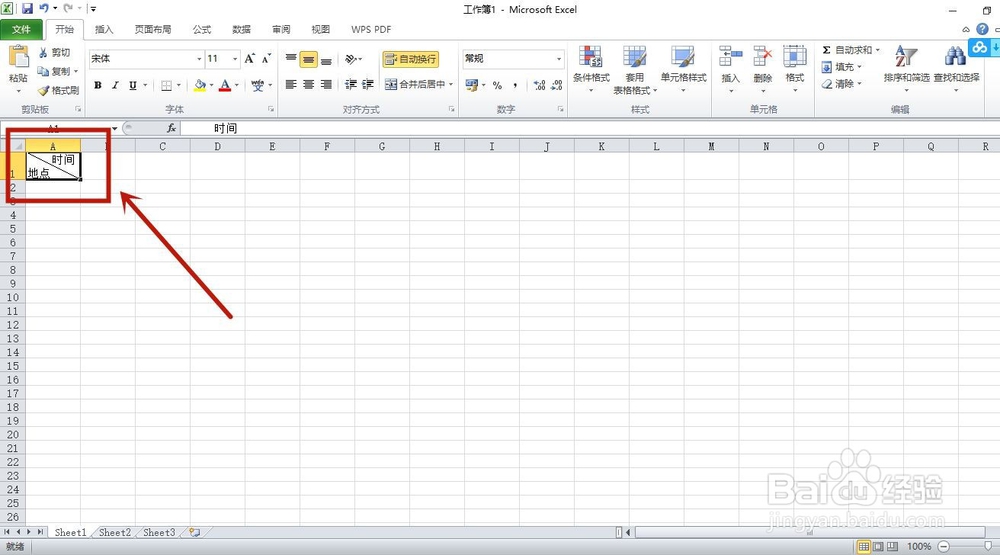Open the File (文件) tab
The image size is (1000, 555).
coord(21,29)
